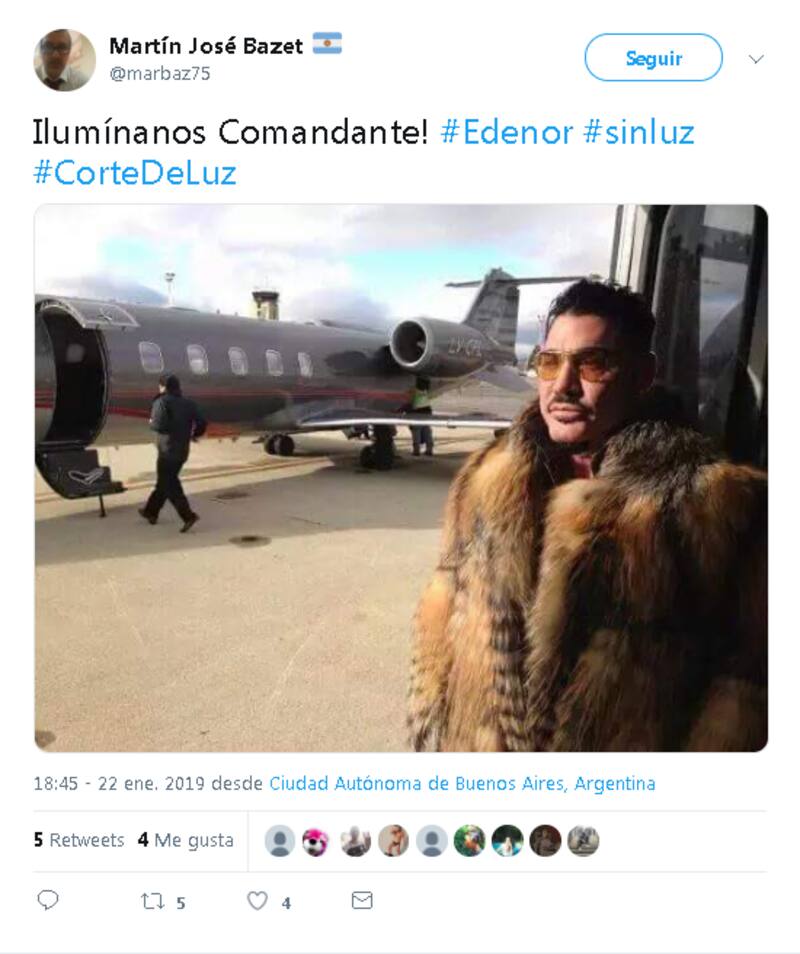Open the @marbaz75 handle
Viewport: 800px width, 954px height.
pyautogui.click(x=160, y=74)
